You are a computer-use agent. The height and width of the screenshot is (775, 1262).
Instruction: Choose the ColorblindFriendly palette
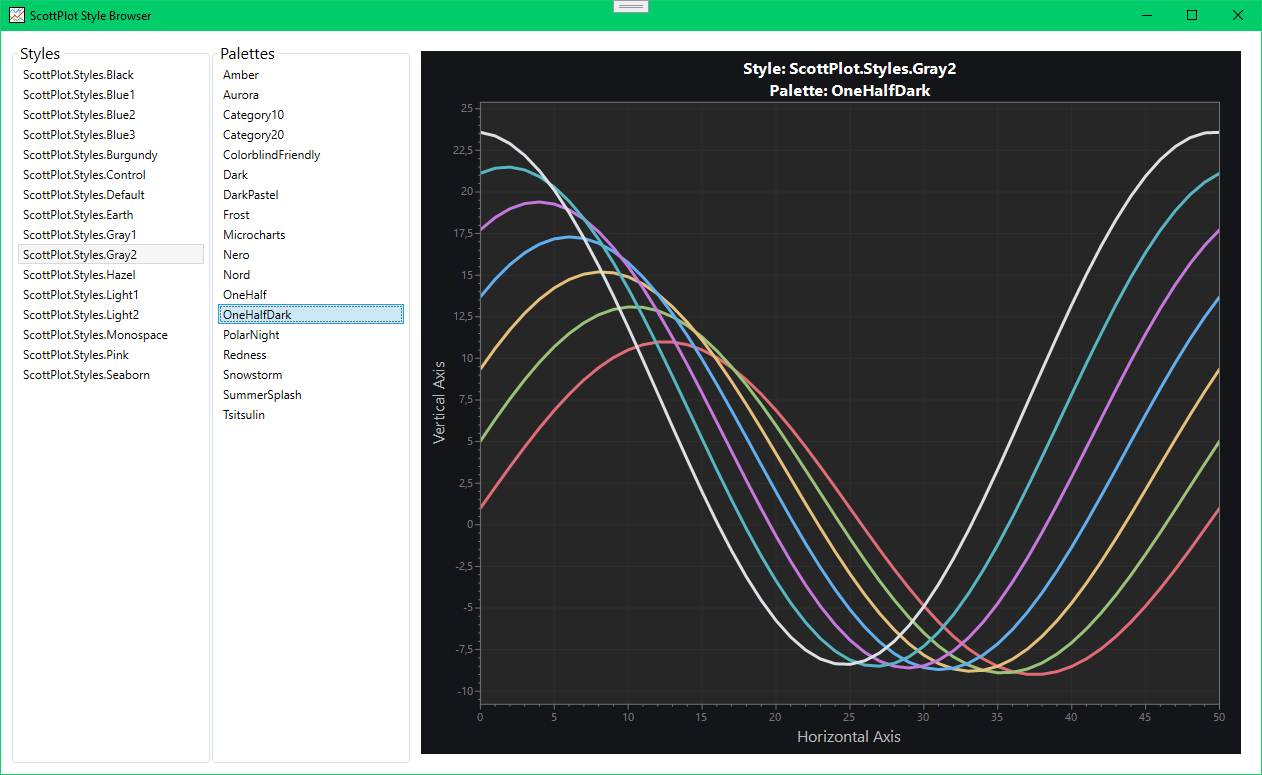271,154
